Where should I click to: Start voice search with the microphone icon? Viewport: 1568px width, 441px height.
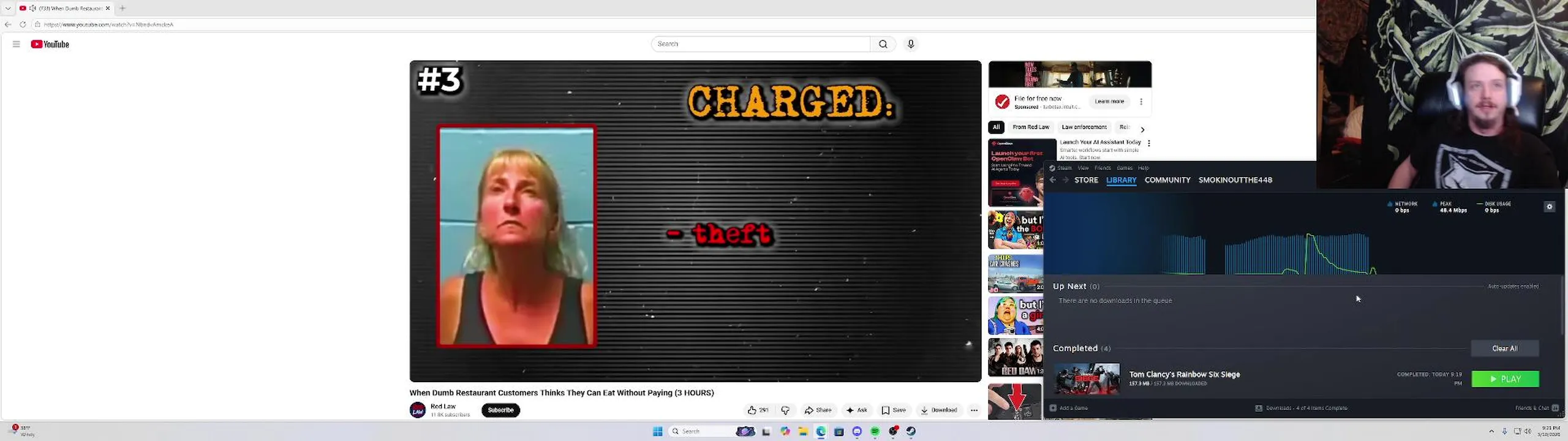click(x=911, y=44)
